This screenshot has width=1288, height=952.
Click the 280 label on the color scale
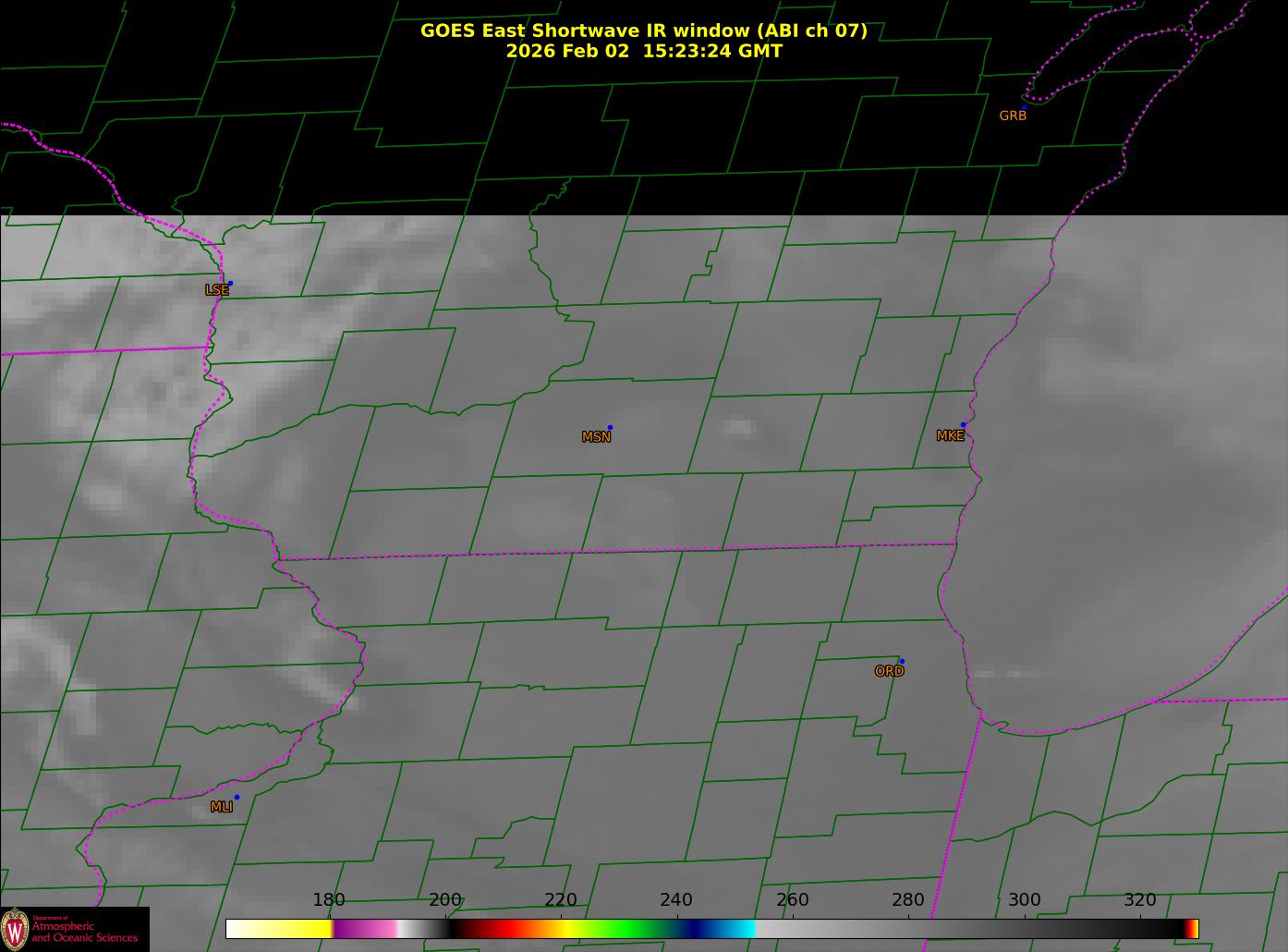908,899
